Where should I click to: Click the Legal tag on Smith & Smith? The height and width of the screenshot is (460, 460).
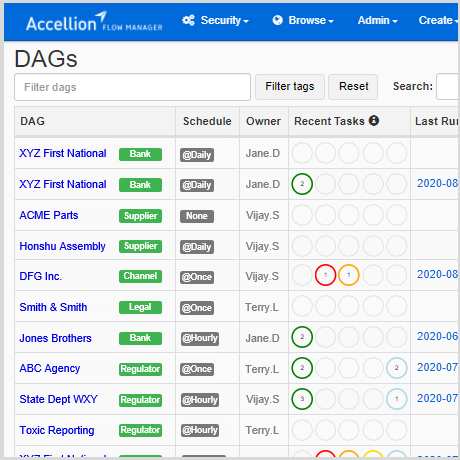(140, 307)
